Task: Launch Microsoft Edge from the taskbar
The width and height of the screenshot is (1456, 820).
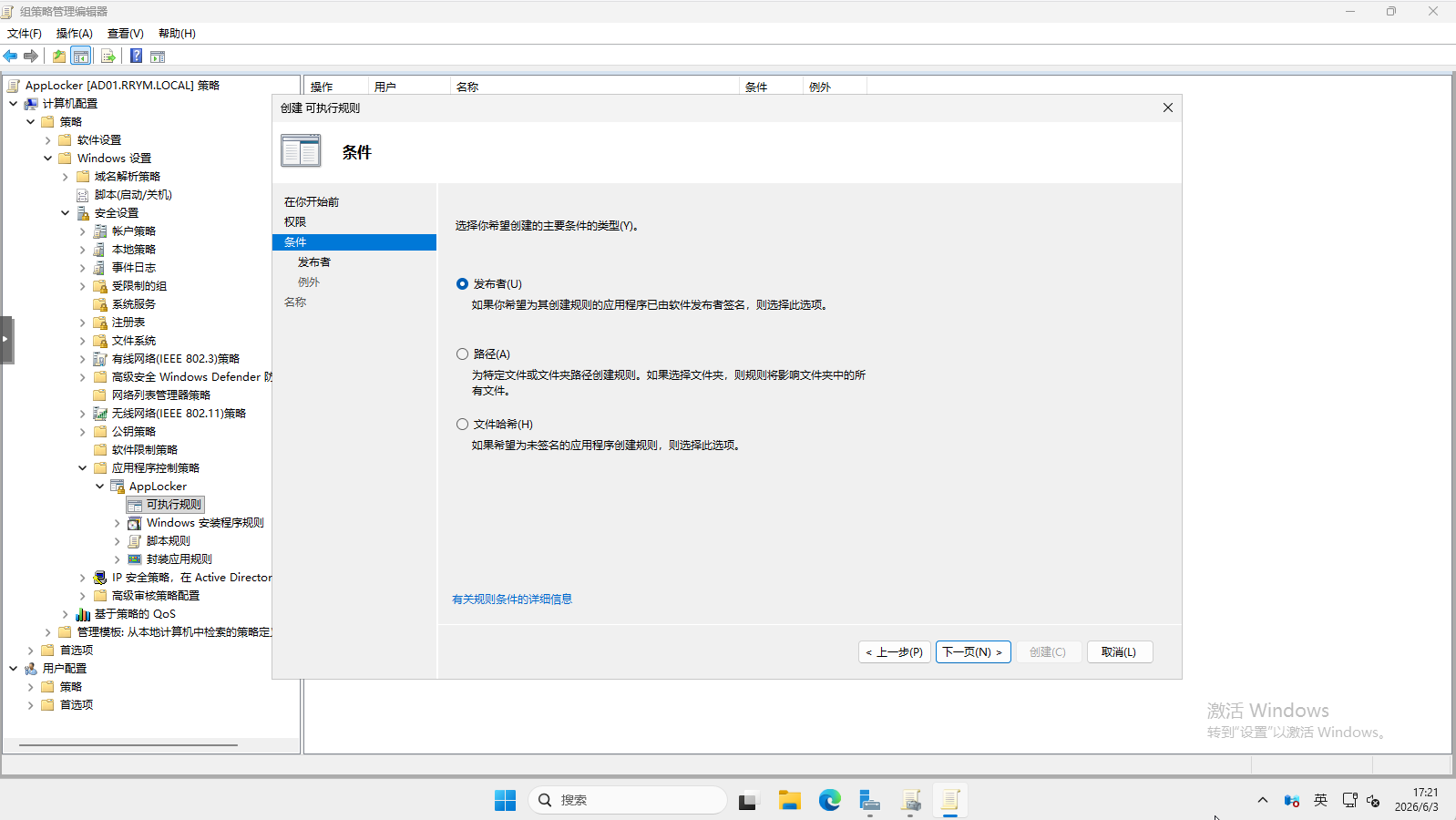Action: (830, 800)
